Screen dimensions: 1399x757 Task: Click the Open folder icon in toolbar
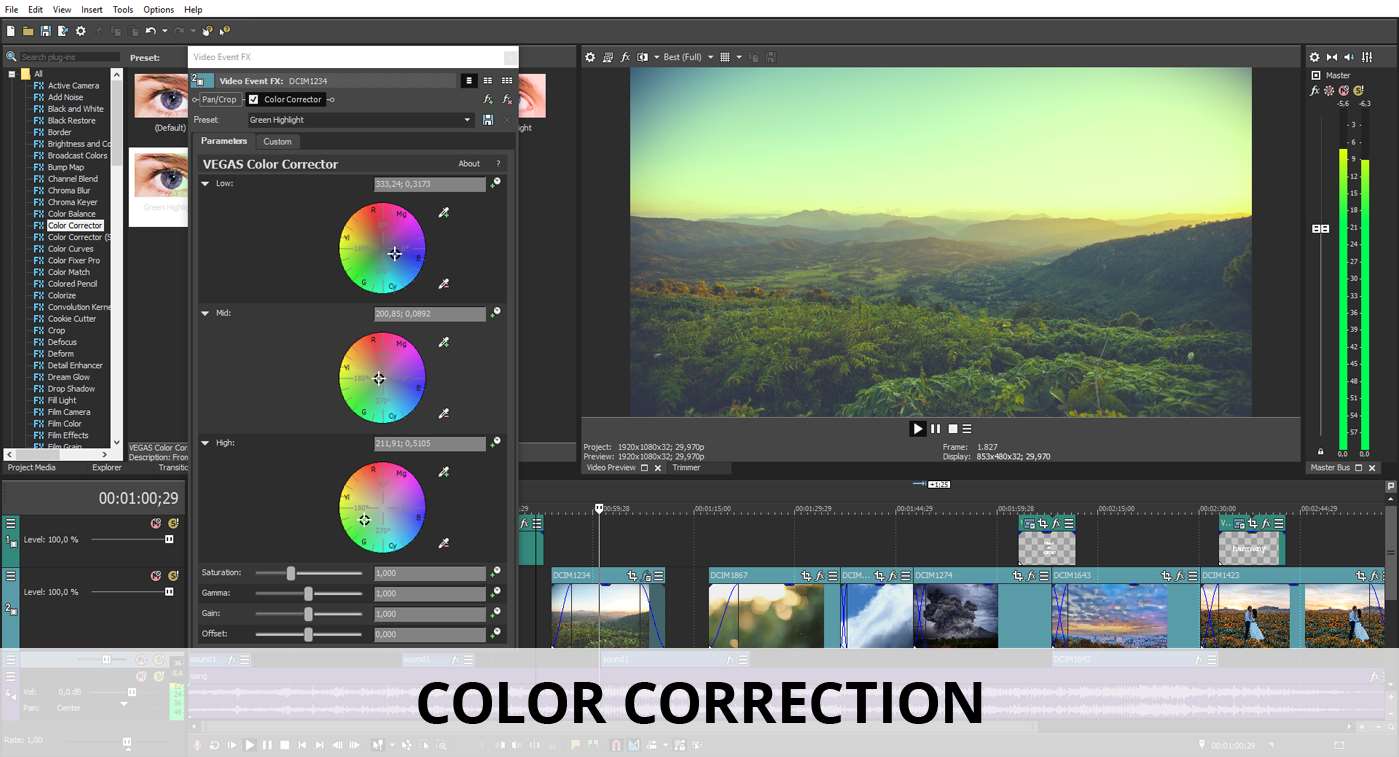coord(28,31)
